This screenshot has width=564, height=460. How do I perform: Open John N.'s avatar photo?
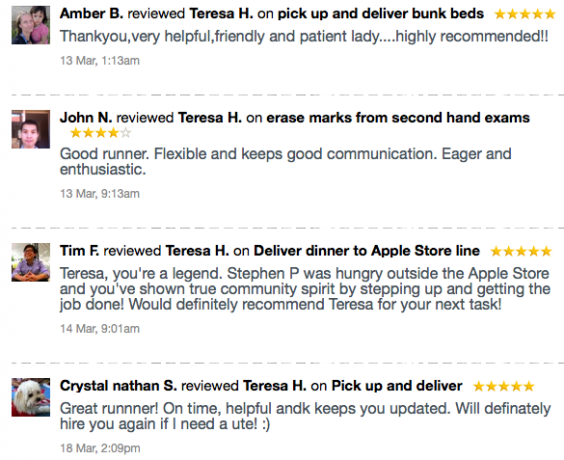[x=31, y=129]
